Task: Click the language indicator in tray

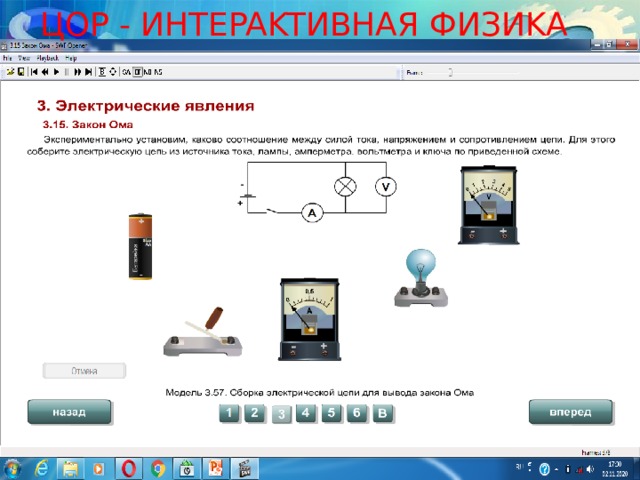Action: point(519,466)
